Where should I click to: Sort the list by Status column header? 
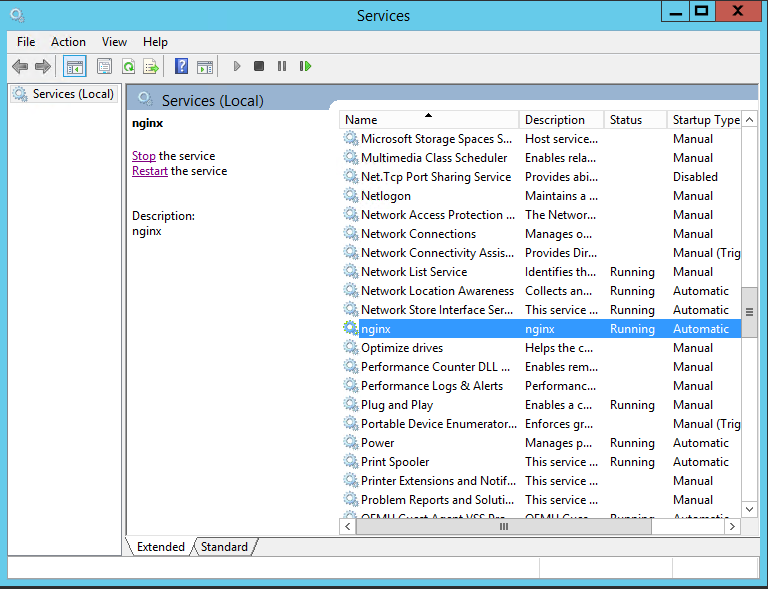click(634, 120)
